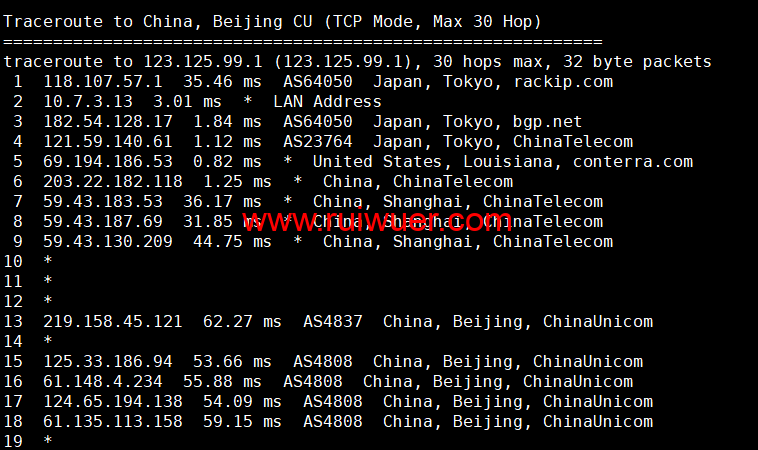The width and height of the screenshot is (758, 450).
Task: Click the Traceroute to China title line
Action: pyautogui.click(x=272, y=22)
